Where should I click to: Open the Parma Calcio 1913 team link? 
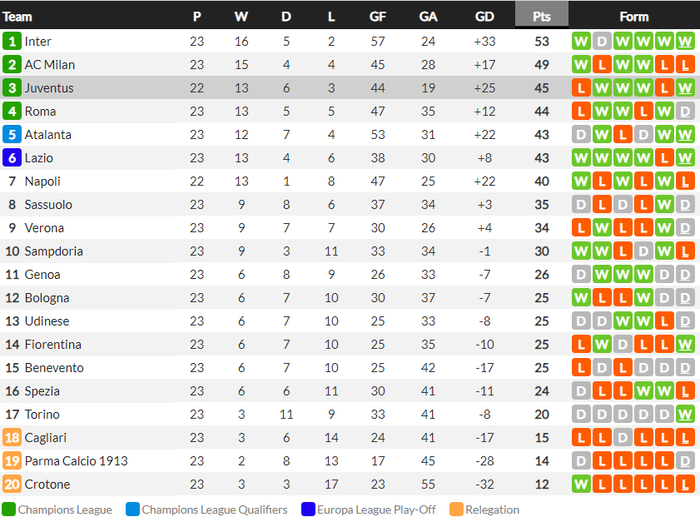coord(76,461)
